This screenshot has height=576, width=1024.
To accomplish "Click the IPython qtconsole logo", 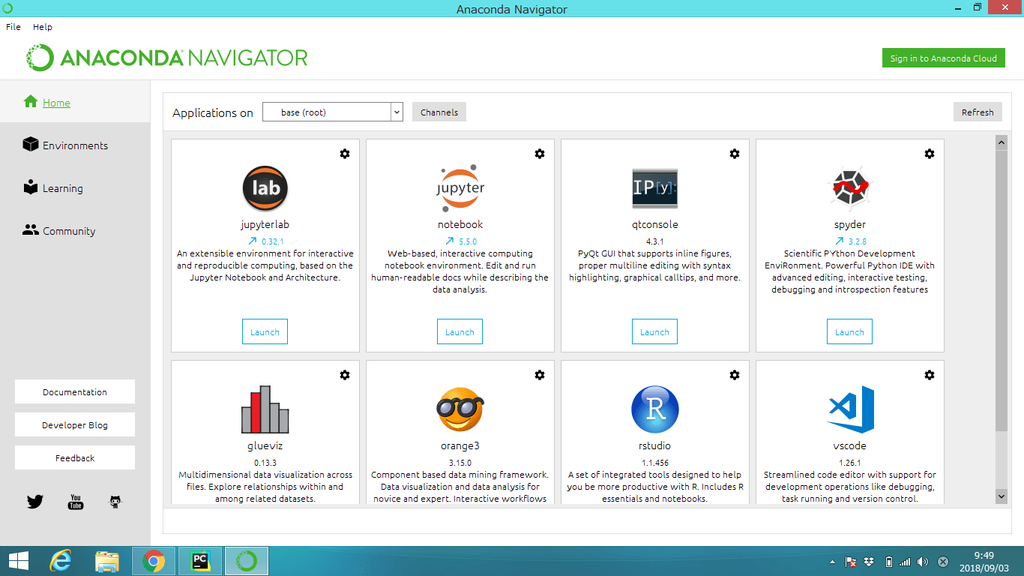I will [x=655, y=188].
